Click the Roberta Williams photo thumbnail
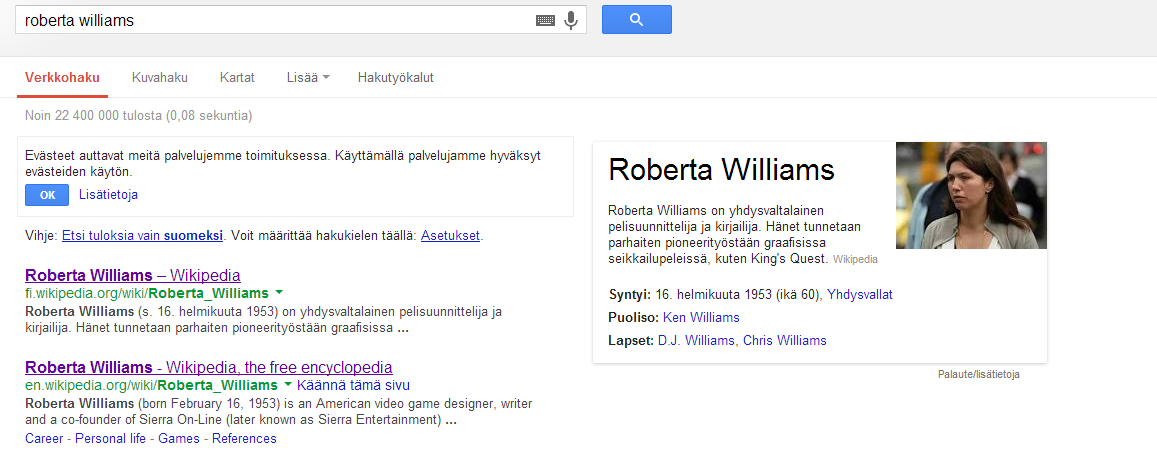Viewport: 1157px width, 455px height. click(971, 196)
